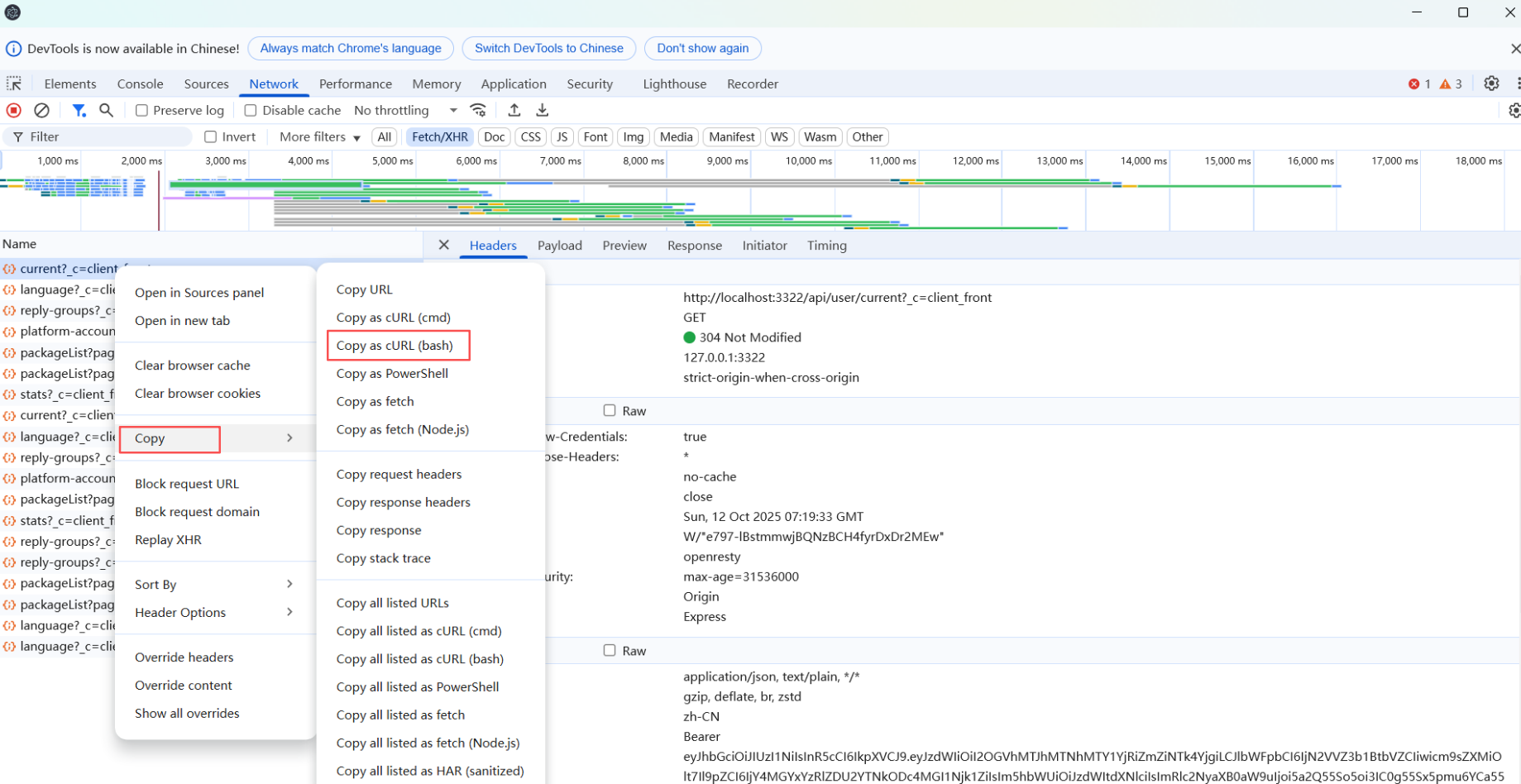
Task: Open the Copy submenu entry
Action: [215, 438]
